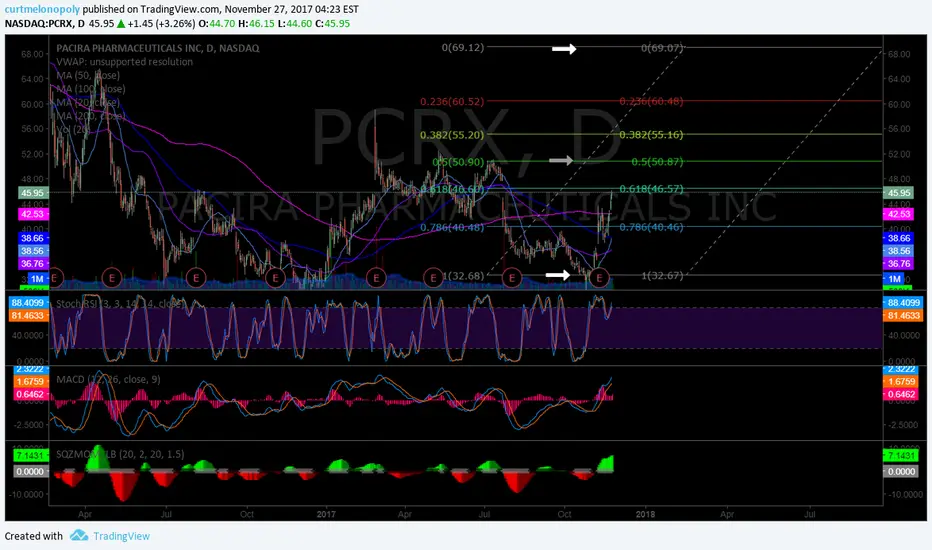The image size is (932, 550).
Task: Select the MACD (12, 26, close, 9) legend
Action: point(108,379)
